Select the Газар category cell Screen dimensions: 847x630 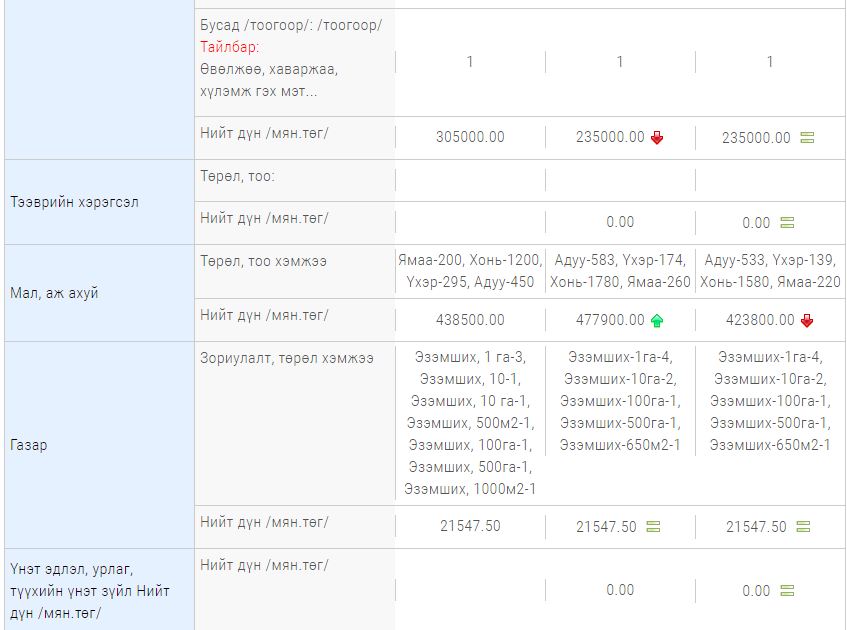coord(99,445)
